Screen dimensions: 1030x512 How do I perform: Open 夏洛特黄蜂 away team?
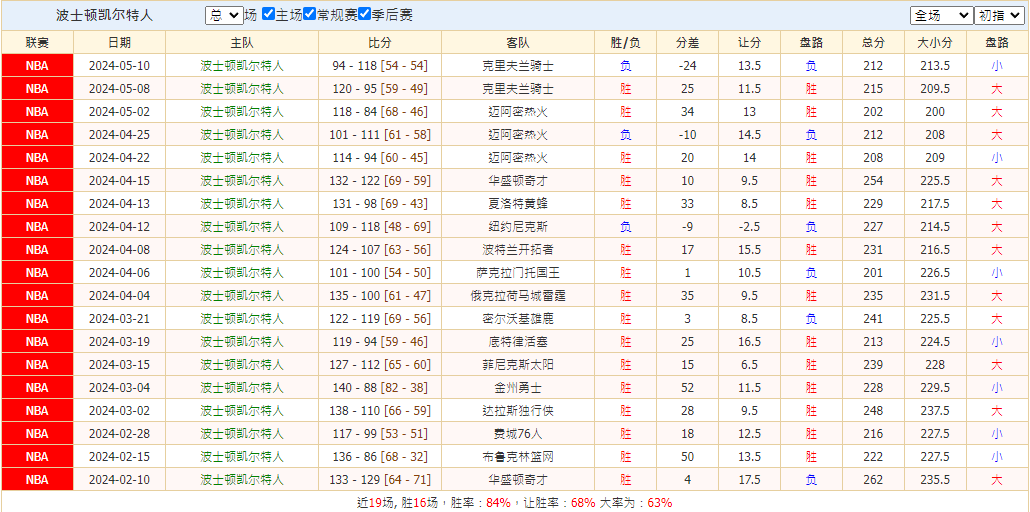click(x=518, y=204)
